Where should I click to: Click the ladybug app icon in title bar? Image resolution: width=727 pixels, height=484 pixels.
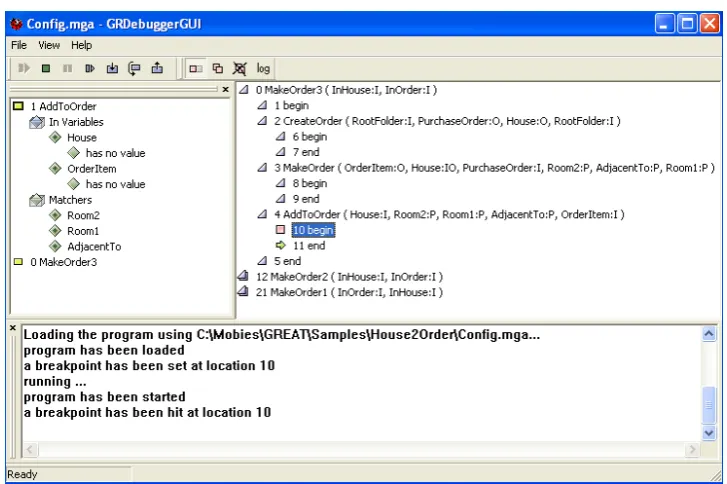(x=16, y=24)
